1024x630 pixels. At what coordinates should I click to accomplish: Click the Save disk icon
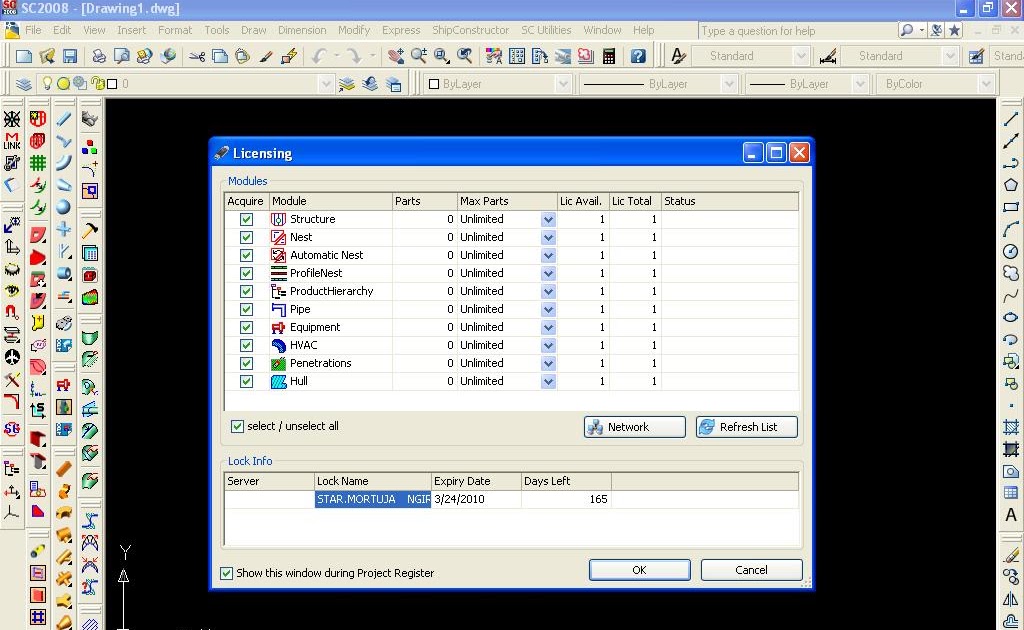coord(70,56)
